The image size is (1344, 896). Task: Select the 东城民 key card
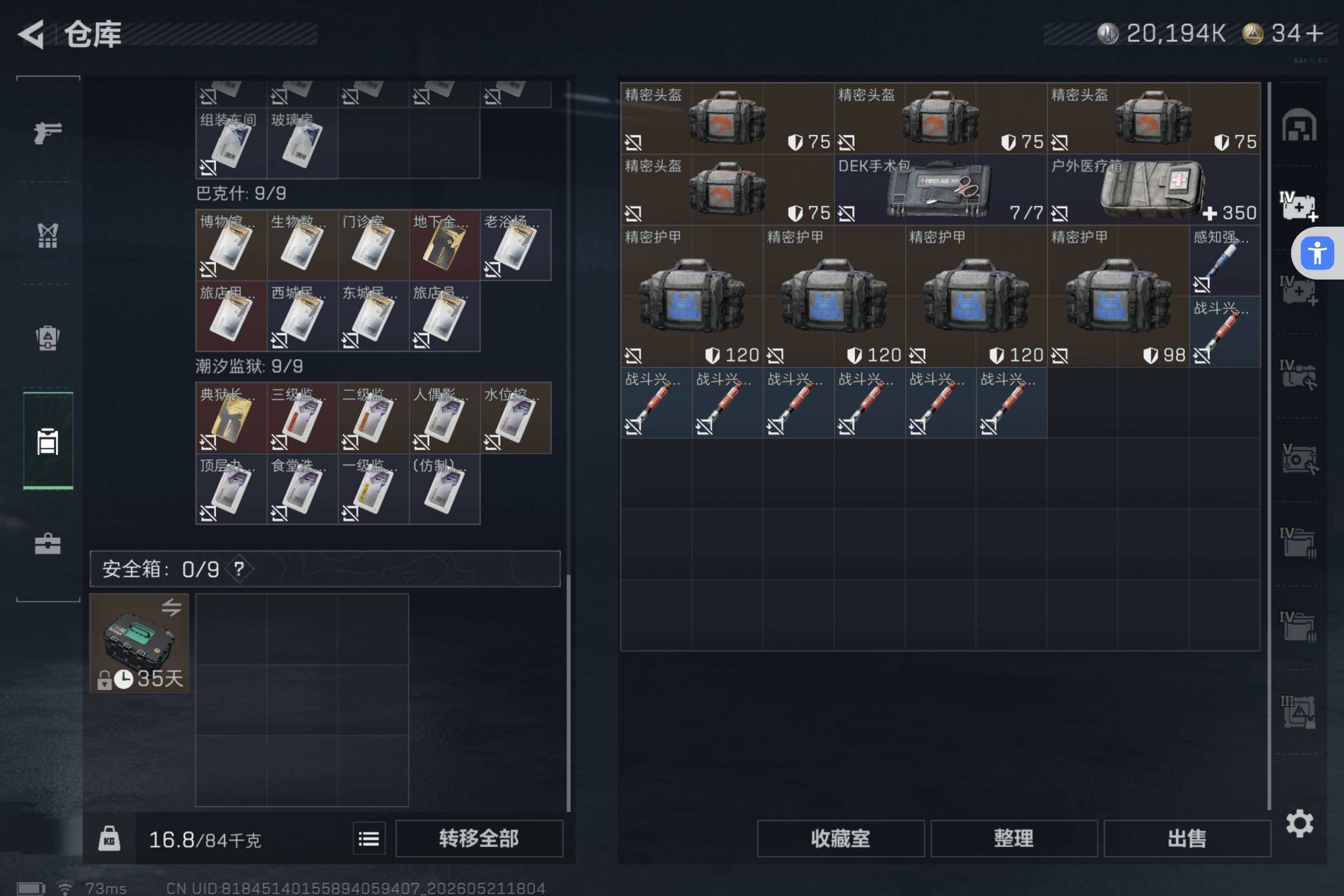click(374, 316)
